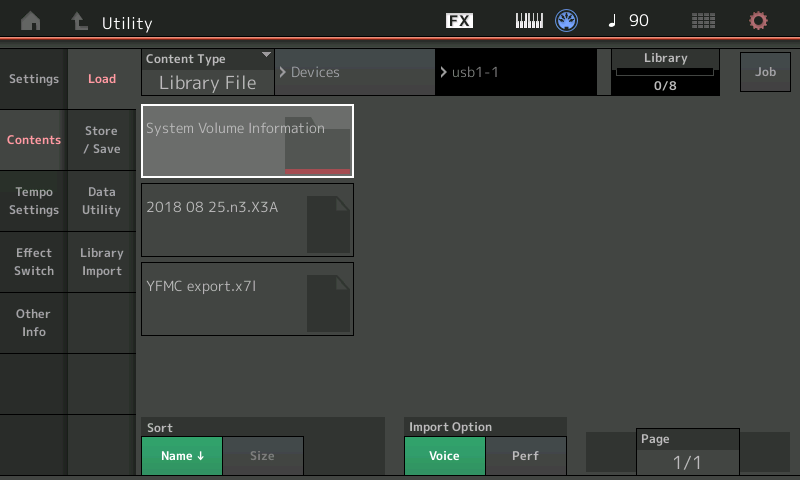Click the exit up-arrow icon beside Utility
This screenshot has width=800, height=480.
(x=79, y=21)
